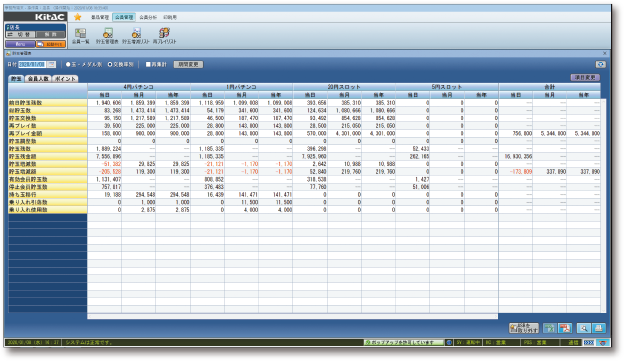Open the 貯玉専用リスト toolbar icon
Screen dimensions: 624x361
pos(136,35)
